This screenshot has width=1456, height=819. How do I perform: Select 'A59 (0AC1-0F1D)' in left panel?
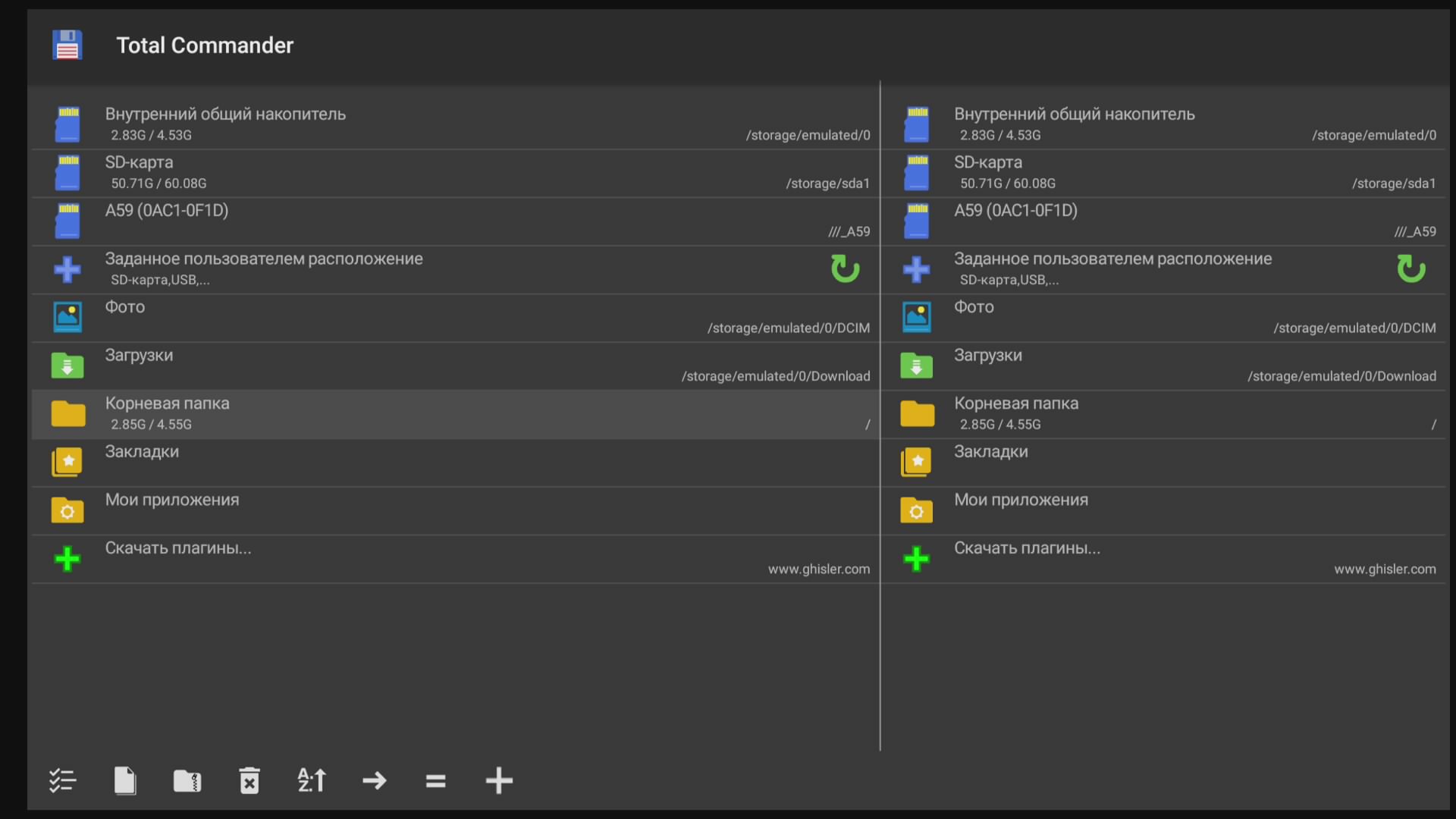coord(167,211)
